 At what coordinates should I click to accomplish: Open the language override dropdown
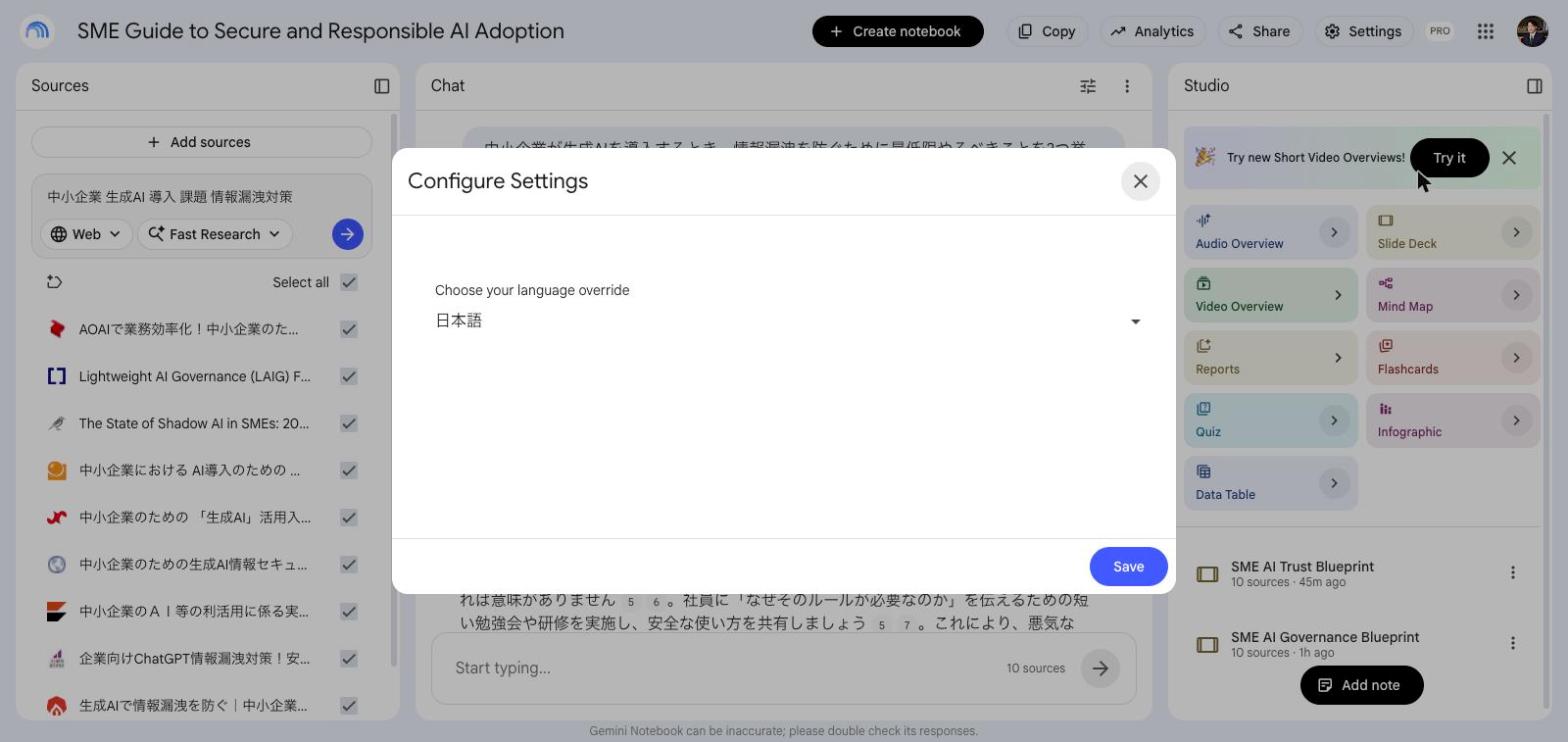click(x=788, y=321)
